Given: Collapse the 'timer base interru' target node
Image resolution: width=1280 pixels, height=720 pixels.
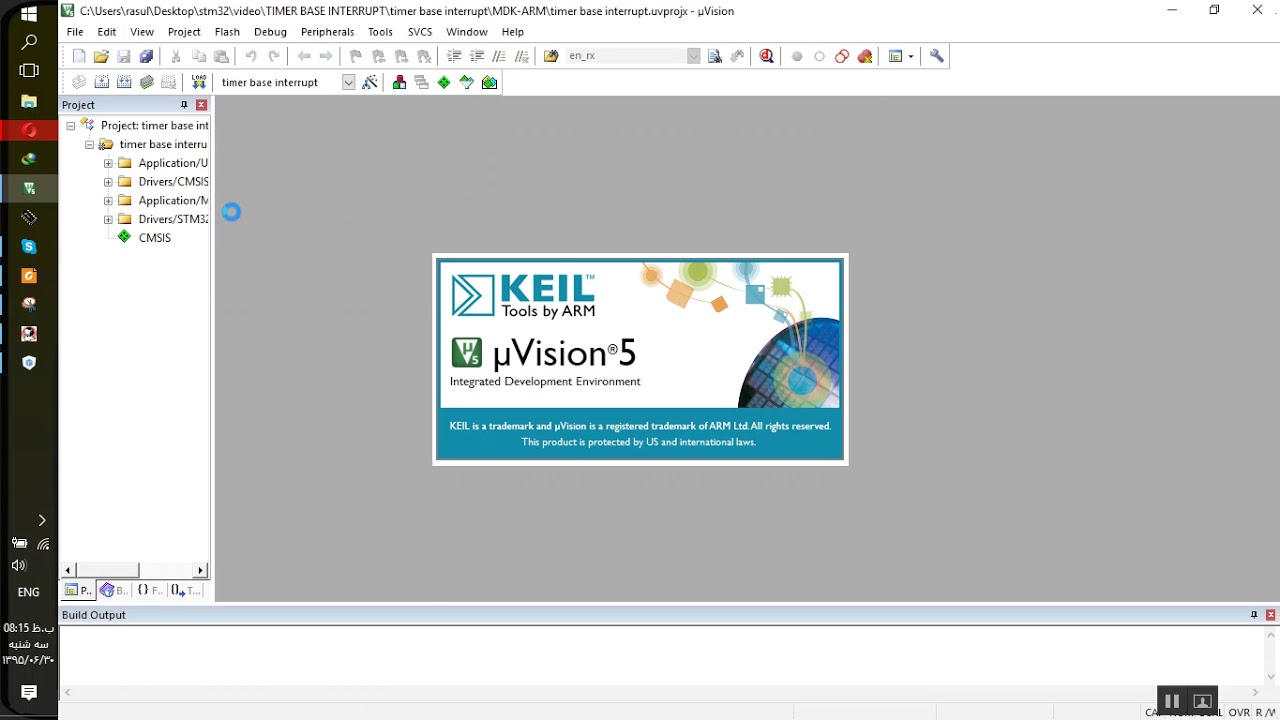Looking at the screenshot, I should click(x=89, y=145).
